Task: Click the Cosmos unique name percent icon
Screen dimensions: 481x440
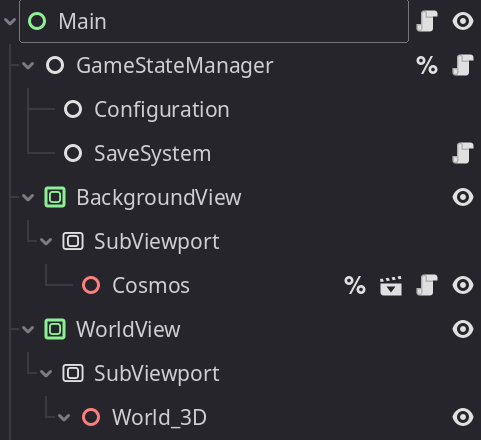Action: pyautogui.click(x=355, y=285)
